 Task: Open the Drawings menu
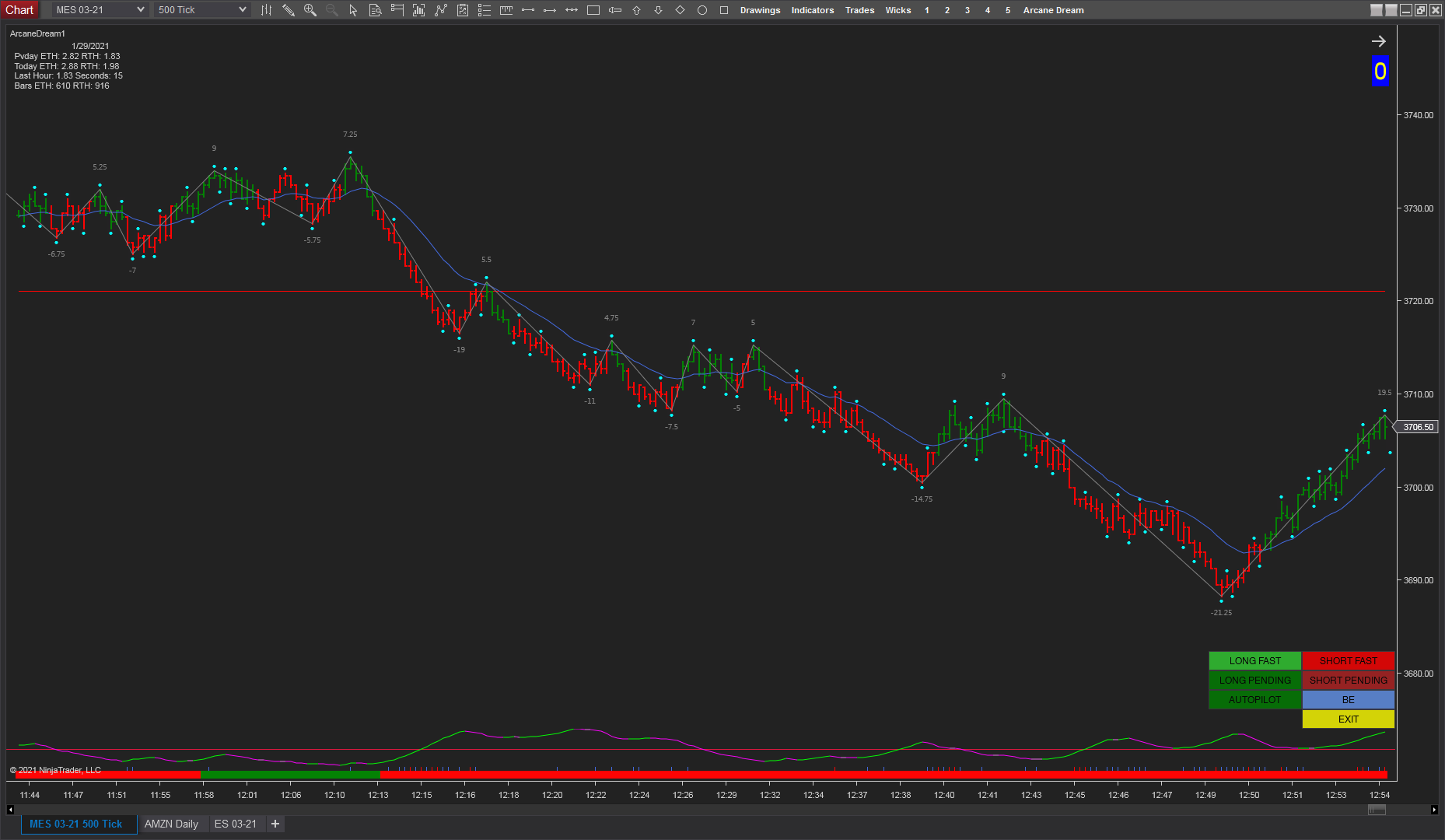[760, 10]
